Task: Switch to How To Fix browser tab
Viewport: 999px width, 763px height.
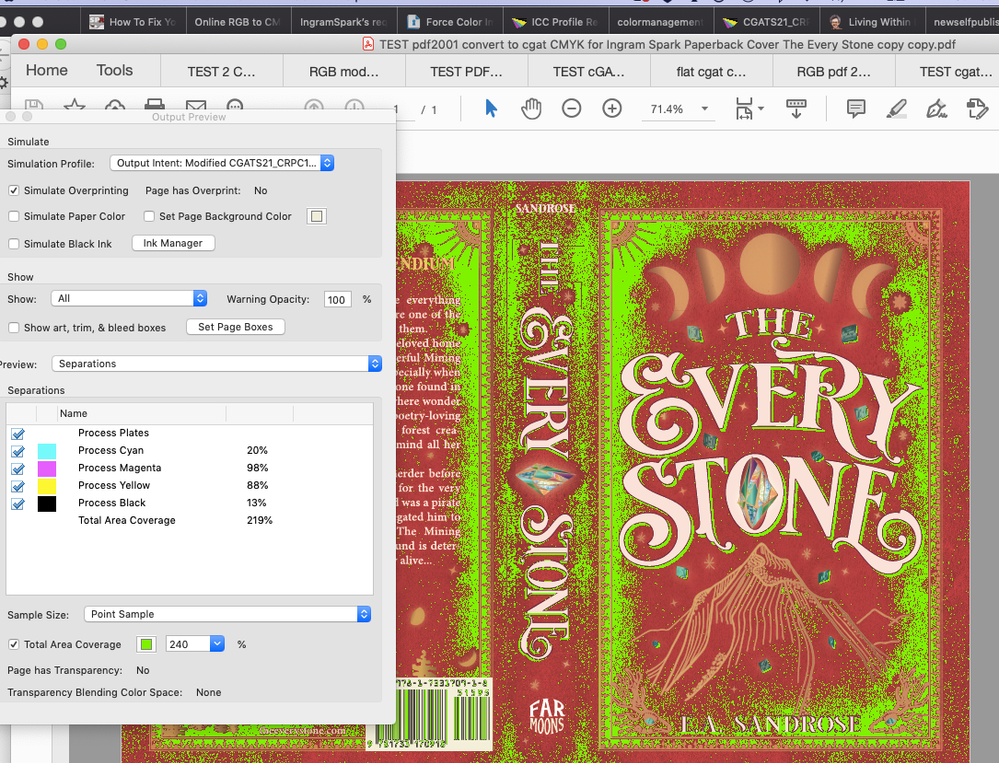Action: 133,22
